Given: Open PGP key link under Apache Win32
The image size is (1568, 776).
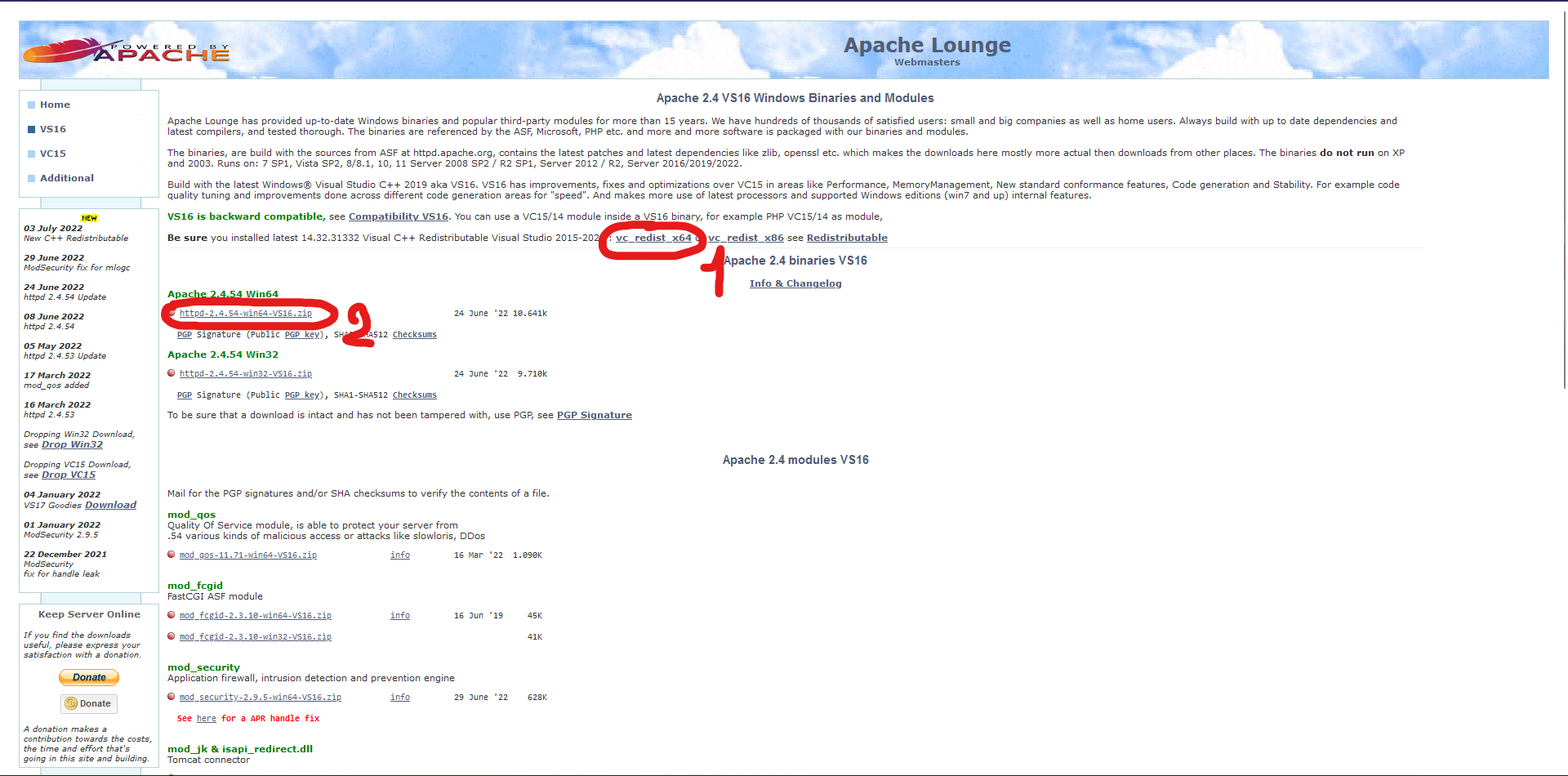Looking at the screenshot, I should (302, 395).
